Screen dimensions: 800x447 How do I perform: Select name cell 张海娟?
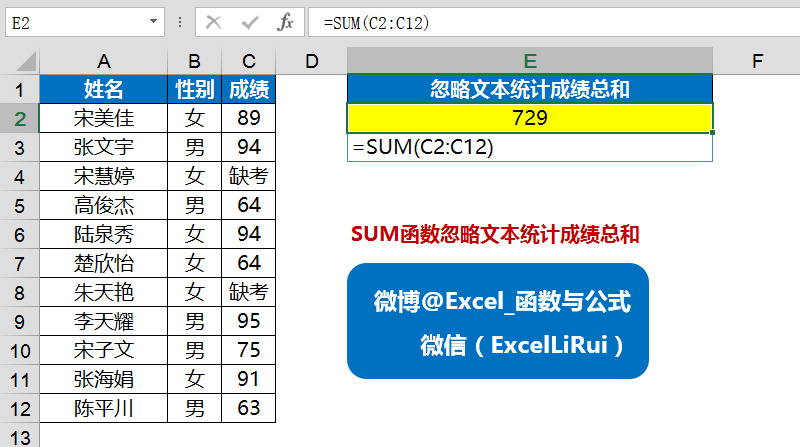(104, 379)
